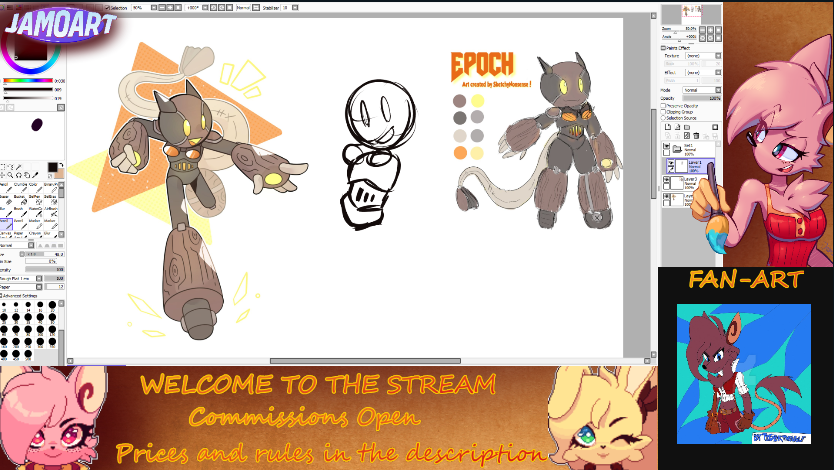This screenshot has height=470, width=834.
Task: Click the Stabilizer value field
Action: (286, 8)
